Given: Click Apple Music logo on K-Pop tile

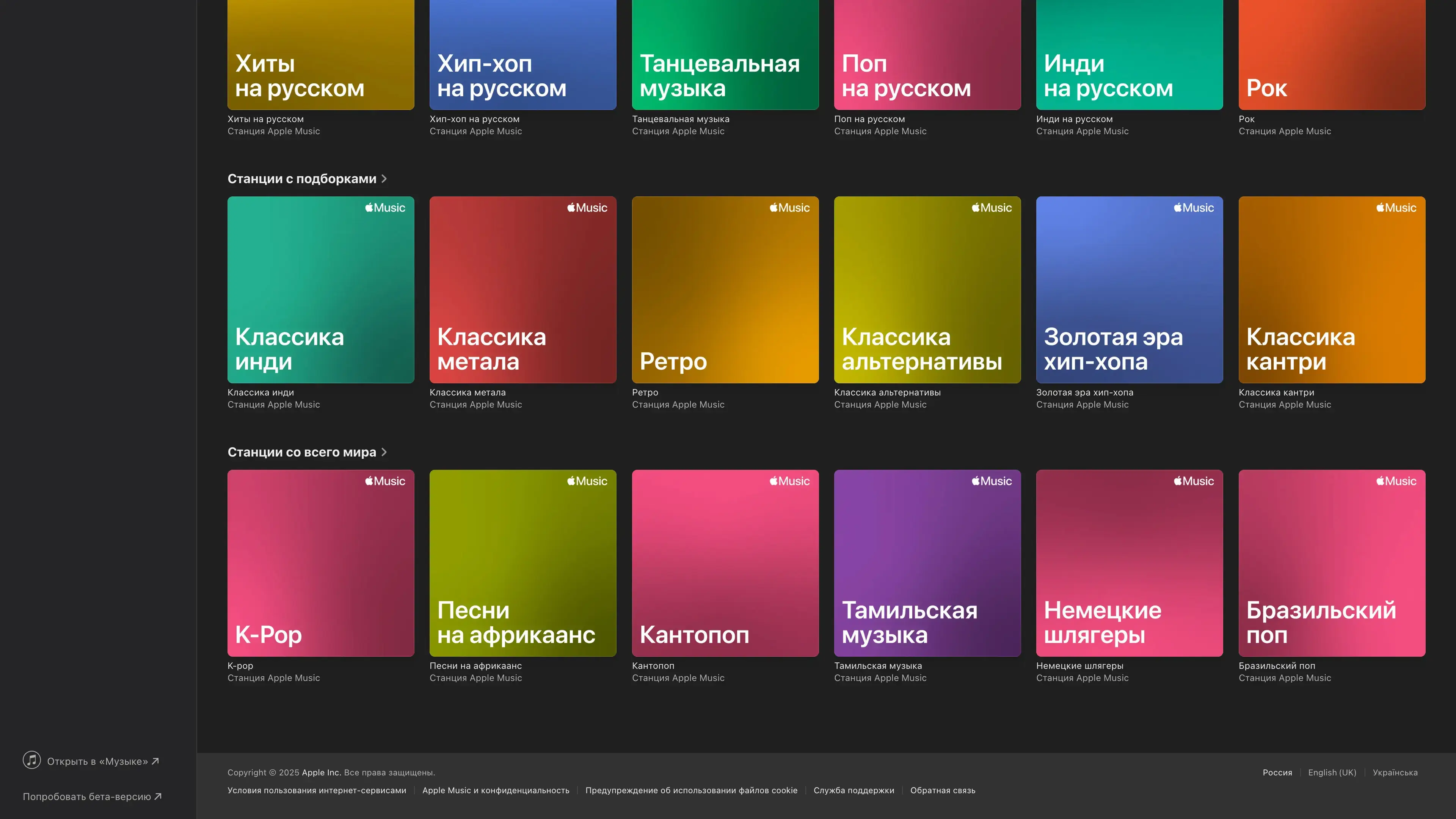Looking at the screenshot, I should click(x=385, y=481).
